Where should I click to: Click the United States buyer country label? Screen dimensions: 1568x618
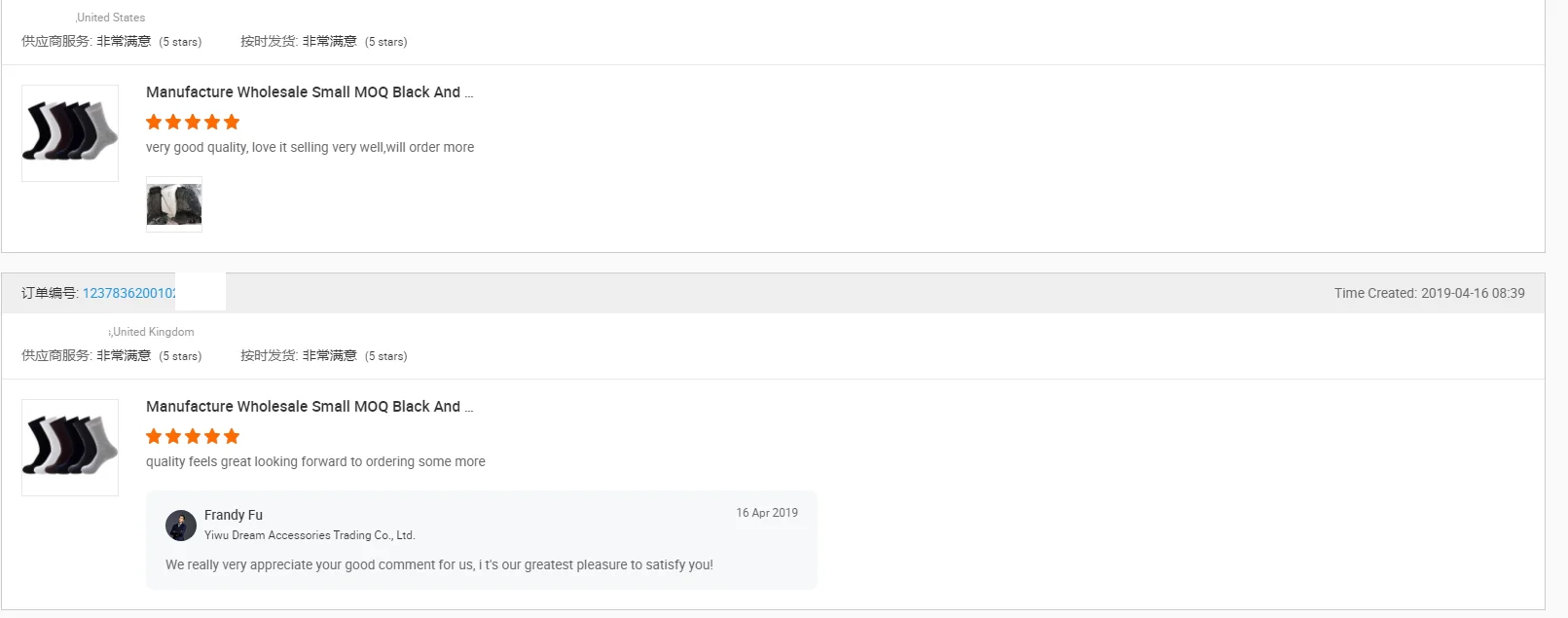coord(110,18)
